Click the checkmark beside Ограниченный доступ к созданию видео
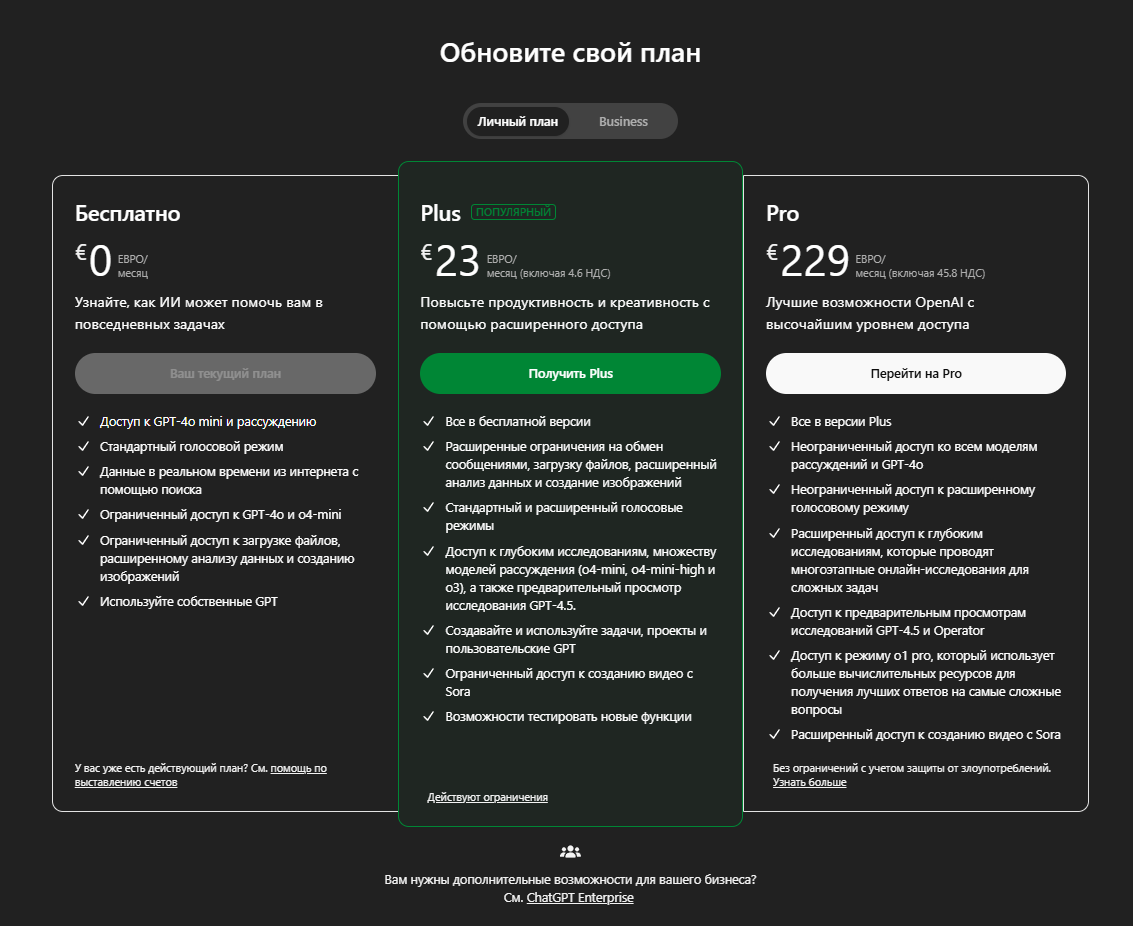The width and height of the screenshot is (1133, 926). coord(429,673)
